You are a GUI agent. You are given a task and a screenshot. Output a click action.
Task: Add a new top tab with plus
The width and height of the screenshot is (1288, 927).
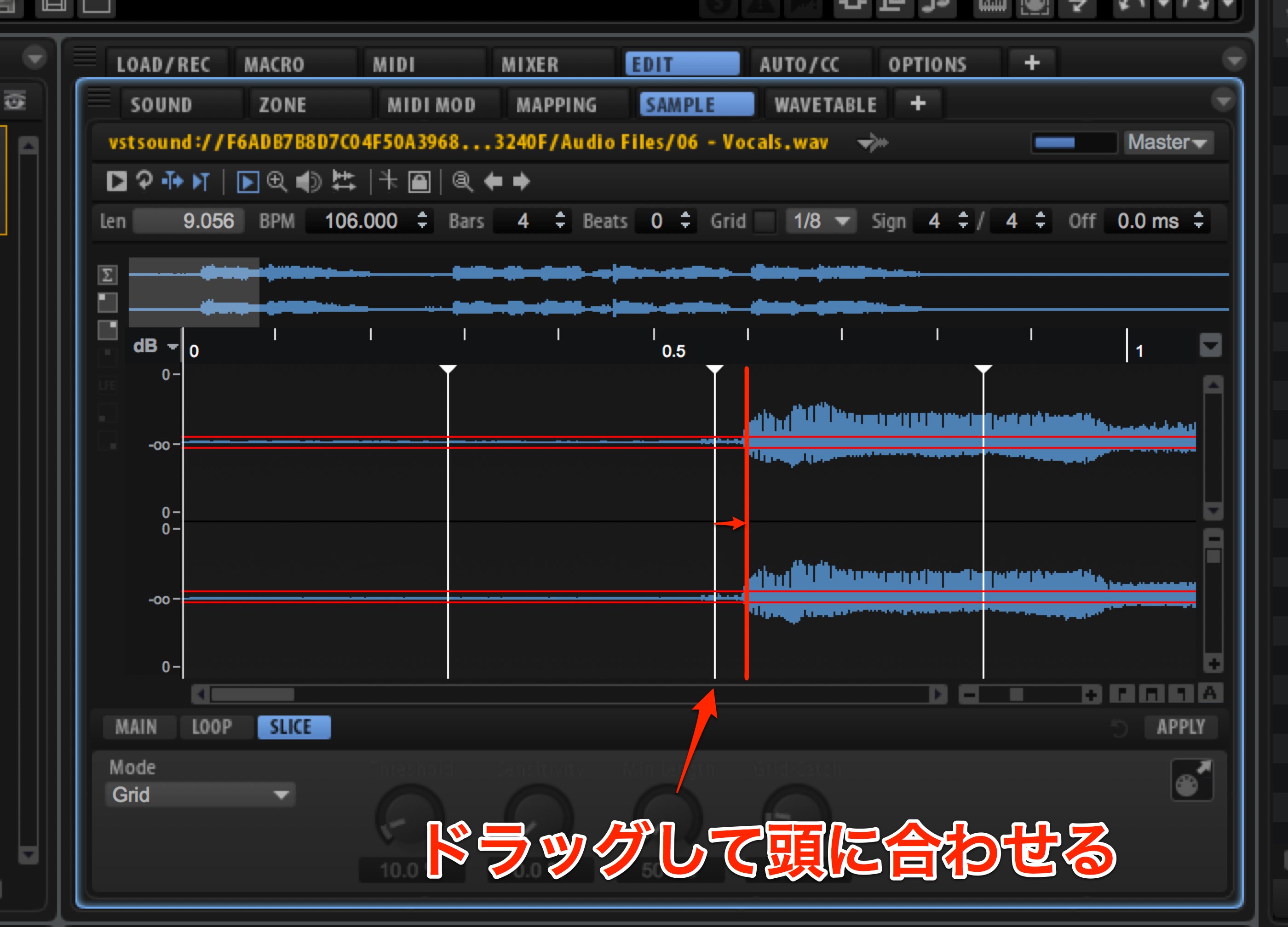click(x=1031, y=63)
